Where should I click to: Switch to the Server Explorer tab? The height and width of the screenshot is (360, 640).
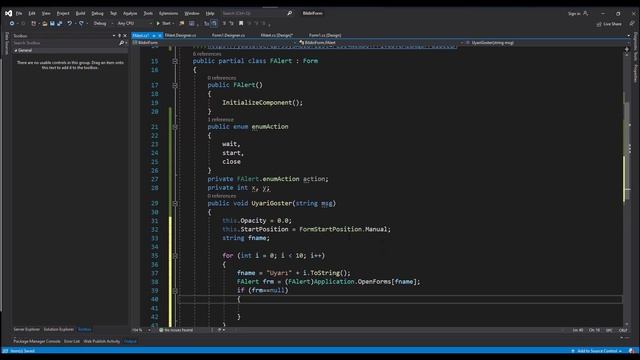[27, 329]
